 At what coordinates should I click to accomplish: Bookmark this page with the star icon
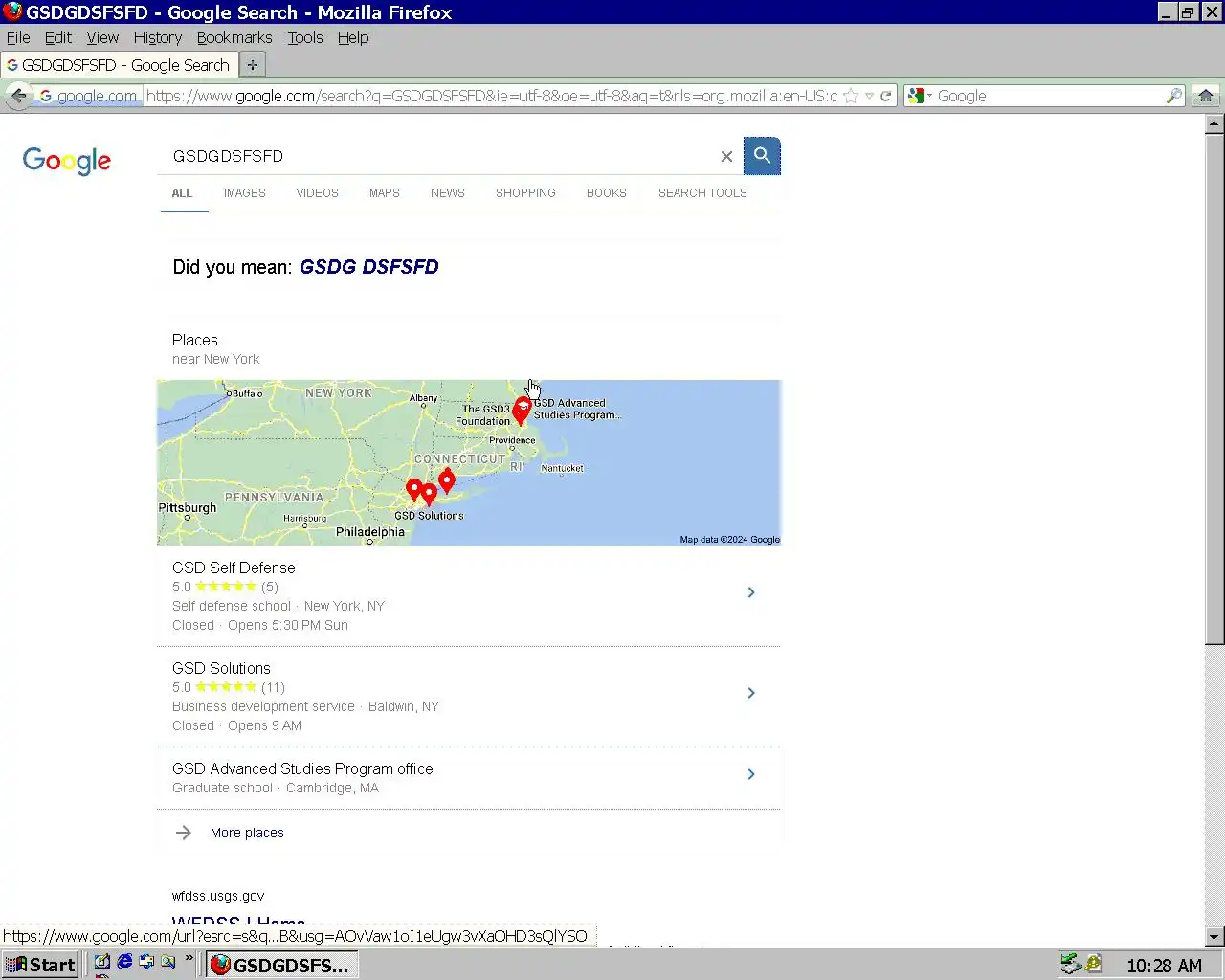(x=850, y=96)
